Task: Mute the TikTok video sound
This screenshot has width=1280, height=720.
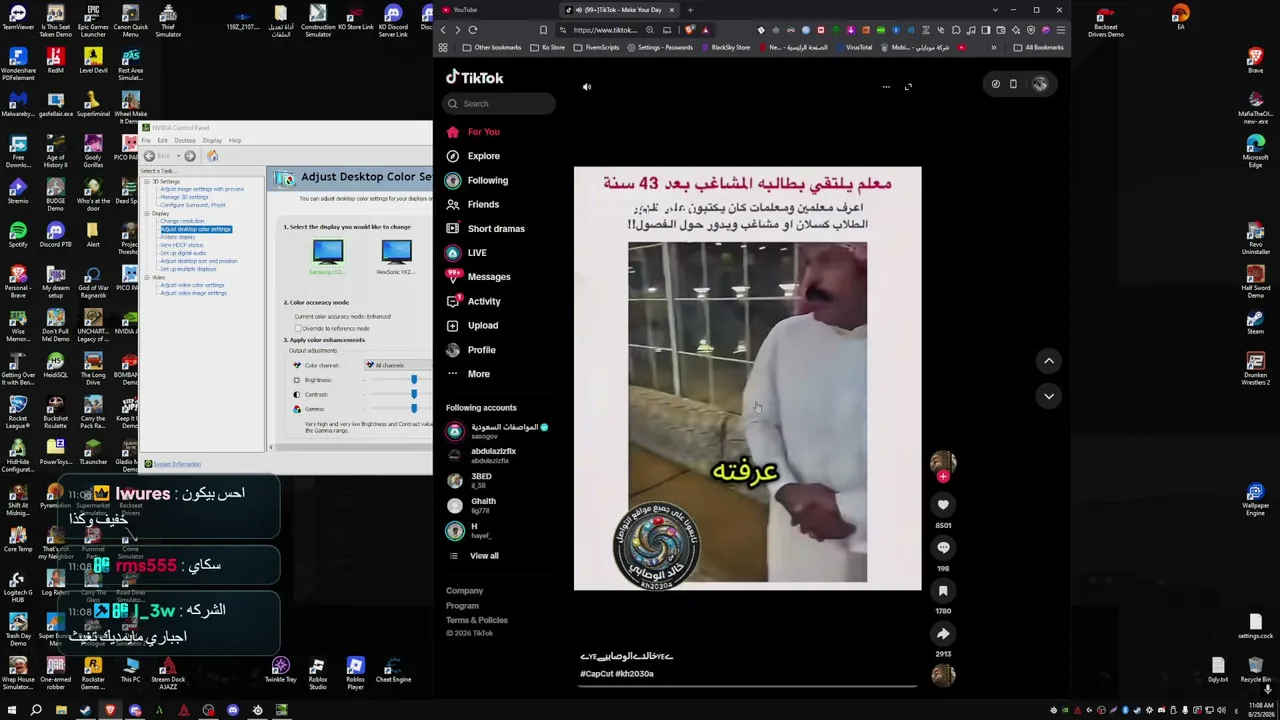Action: (x=587, y=87)
